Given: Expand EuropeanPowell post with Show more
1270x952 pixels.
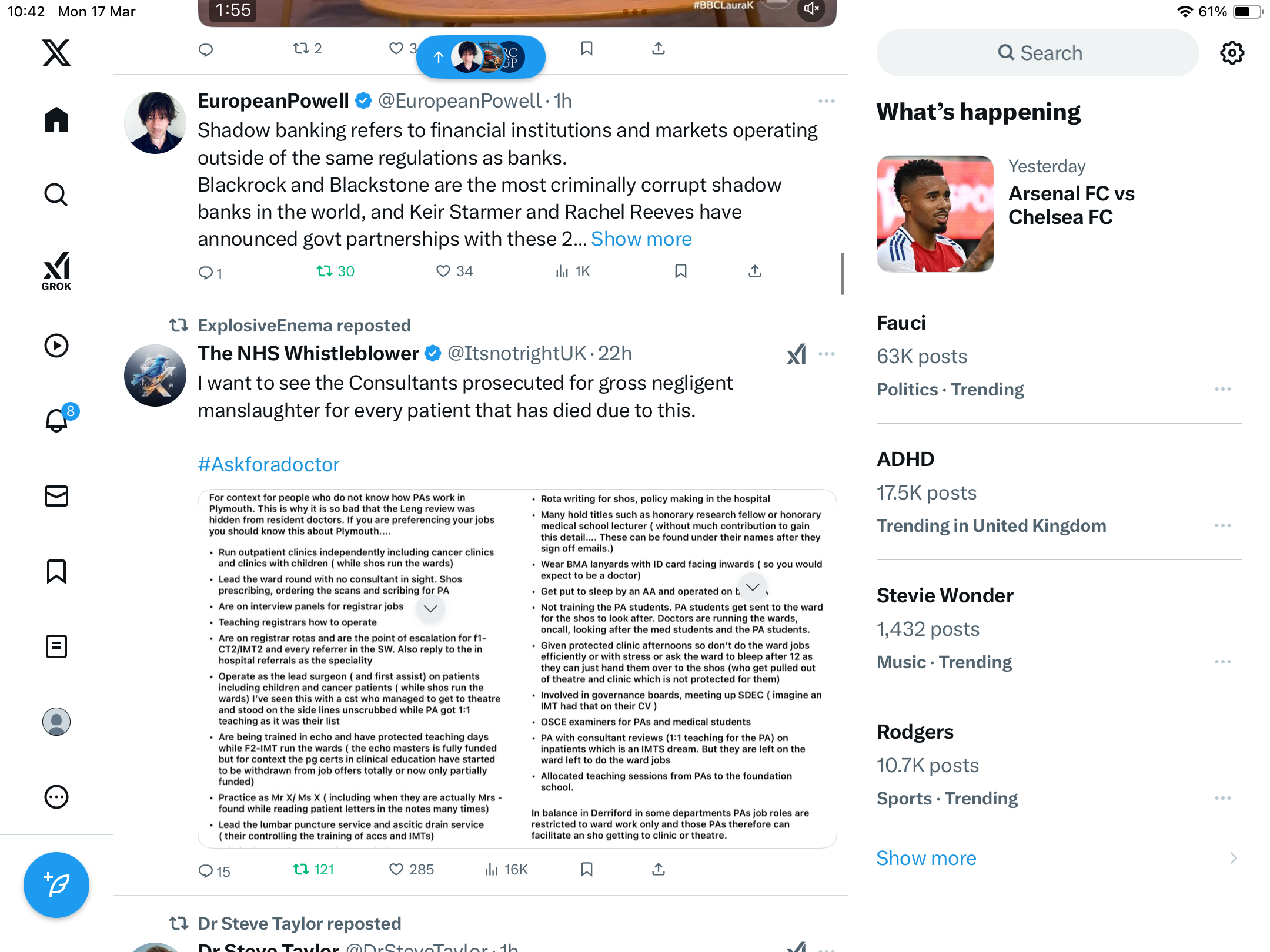Looking at the screenshot, I should tap(641, 239).
